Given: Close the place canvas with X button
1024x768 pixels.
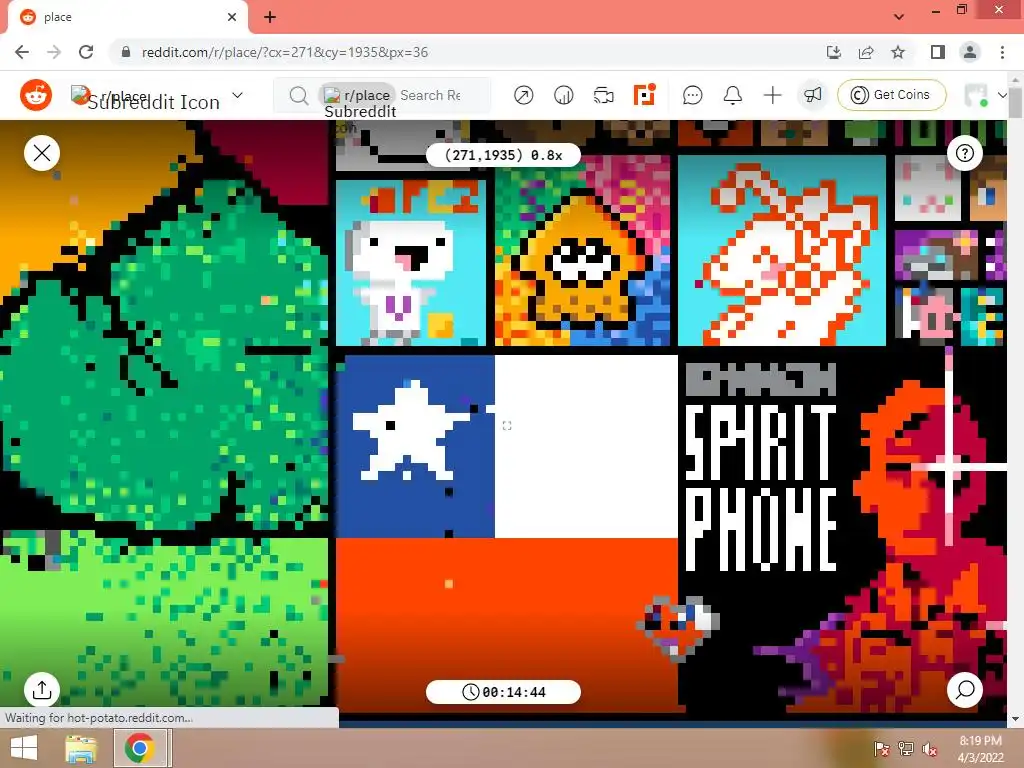Looking at the screenshot, I should (42, 153).
